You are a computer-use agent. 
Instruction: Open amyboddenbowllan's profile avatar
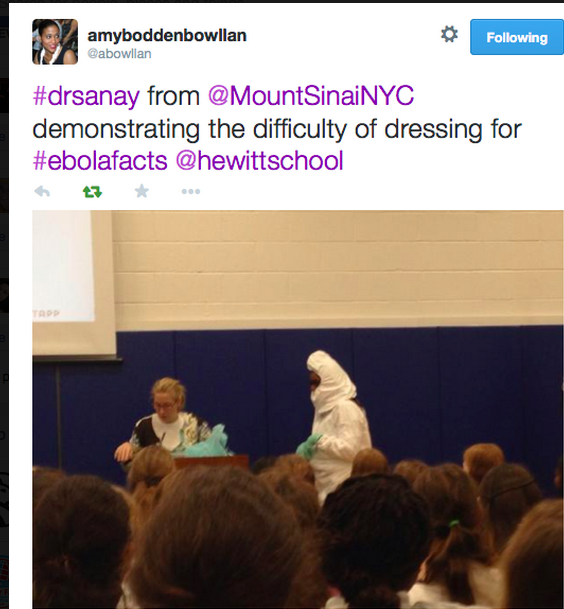click(x=55, y=42)
